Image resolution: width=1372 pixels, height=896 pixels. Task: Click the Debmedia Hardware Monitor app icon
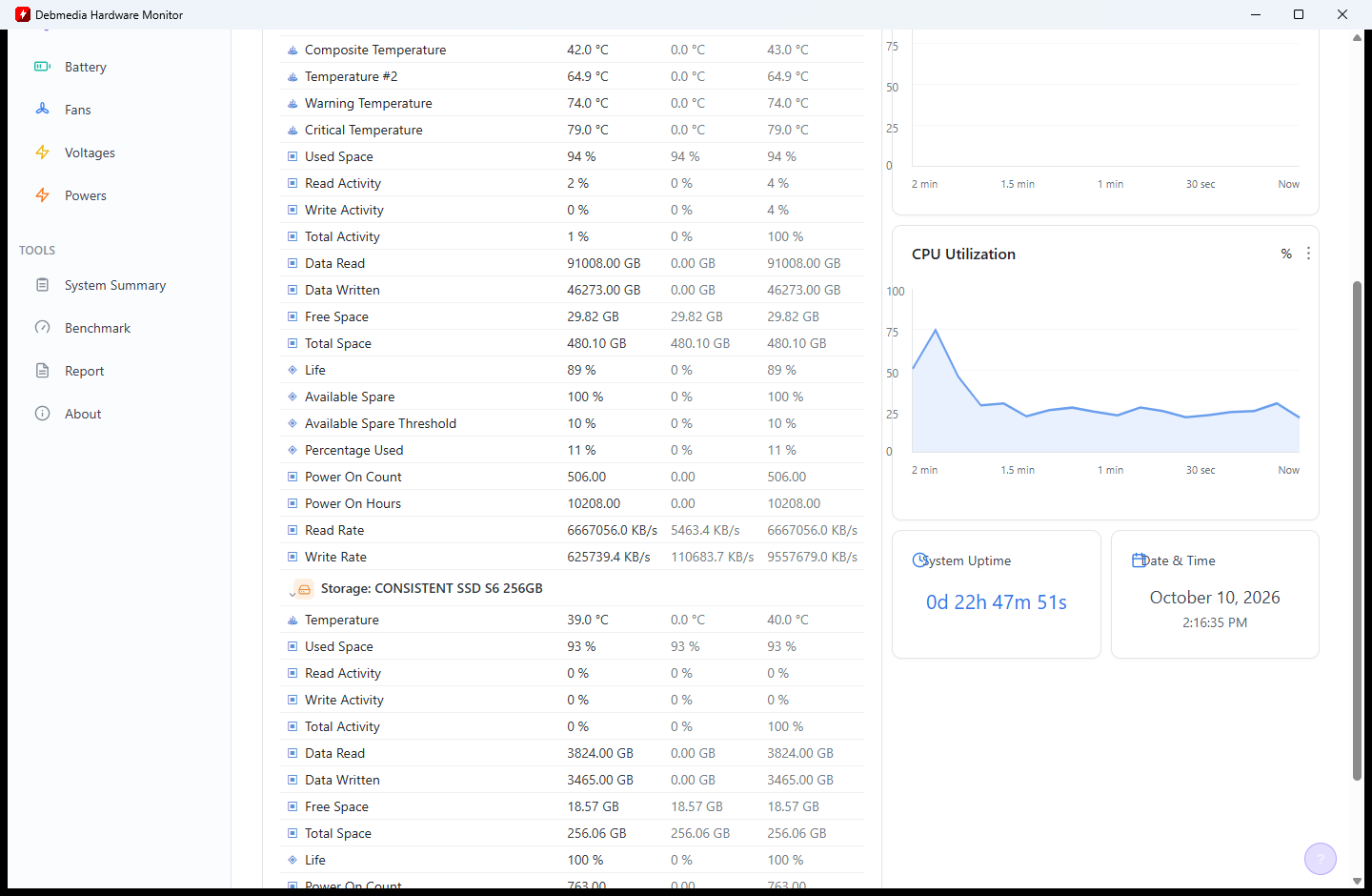23,14
